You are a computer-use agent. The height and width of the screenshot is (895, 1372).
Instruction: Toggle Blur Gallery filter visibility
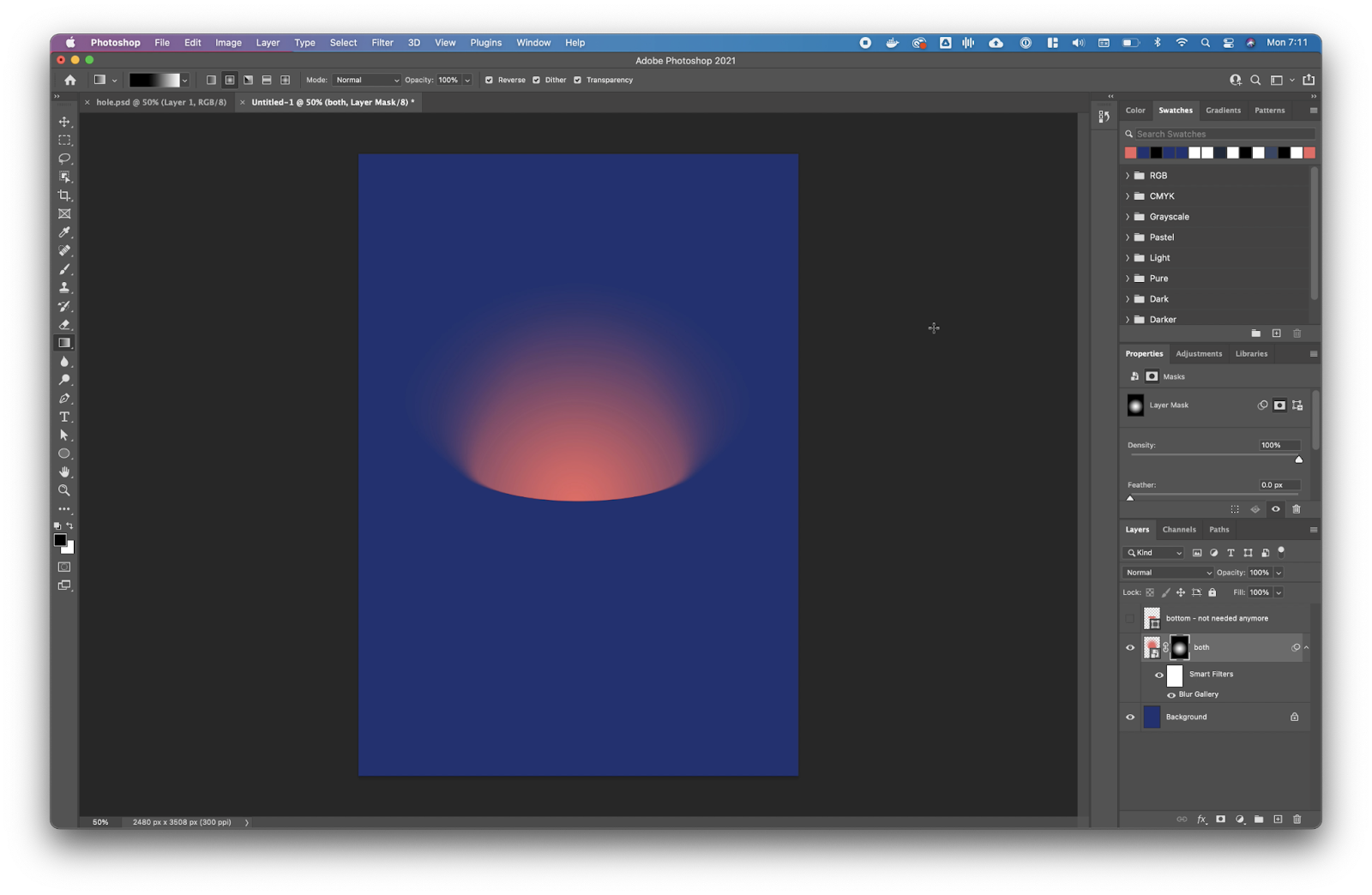tap(1171, 695)
